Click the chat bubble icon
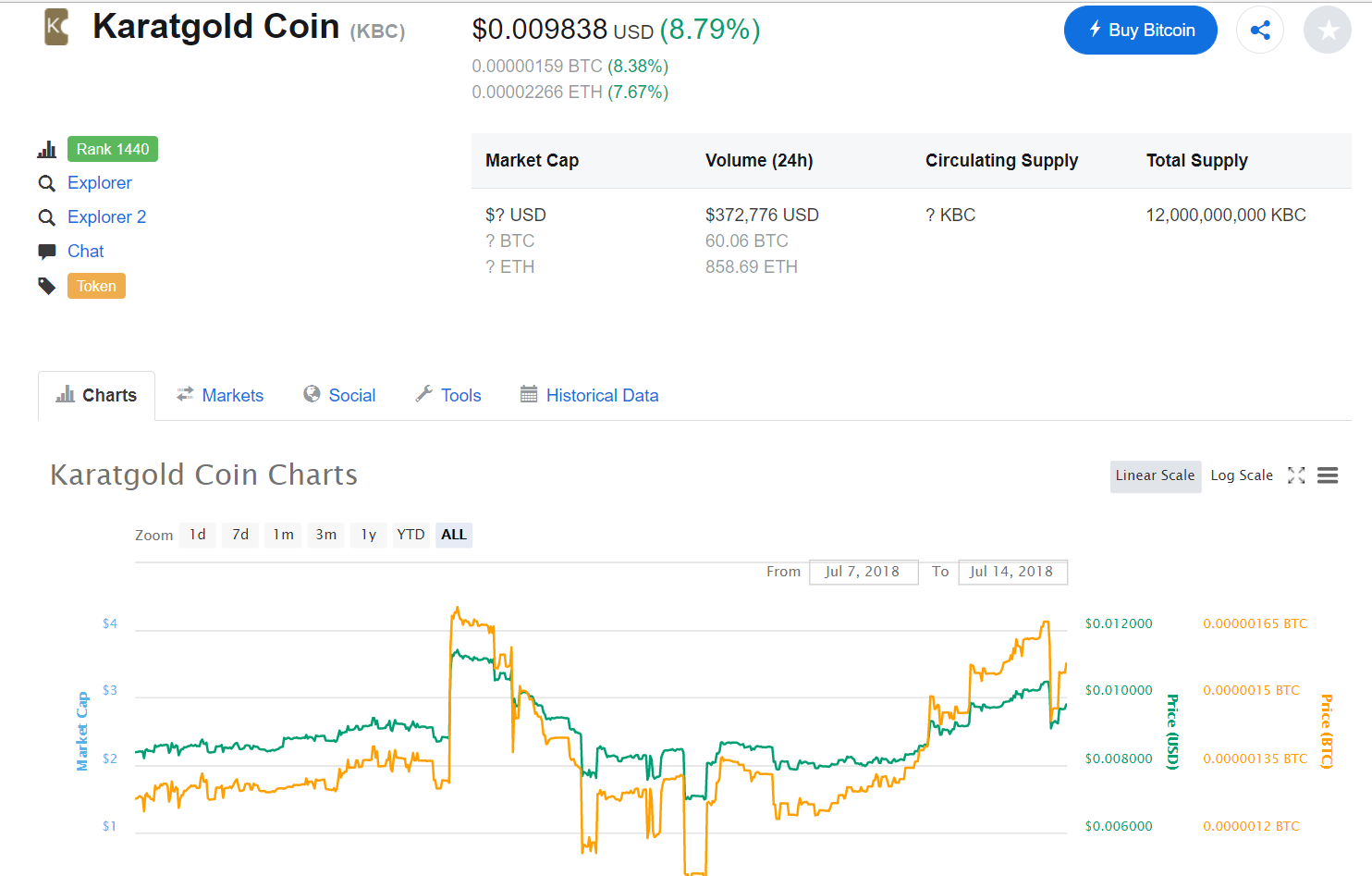The width and height of the screenshot is (1372, 876). (47, 252)
